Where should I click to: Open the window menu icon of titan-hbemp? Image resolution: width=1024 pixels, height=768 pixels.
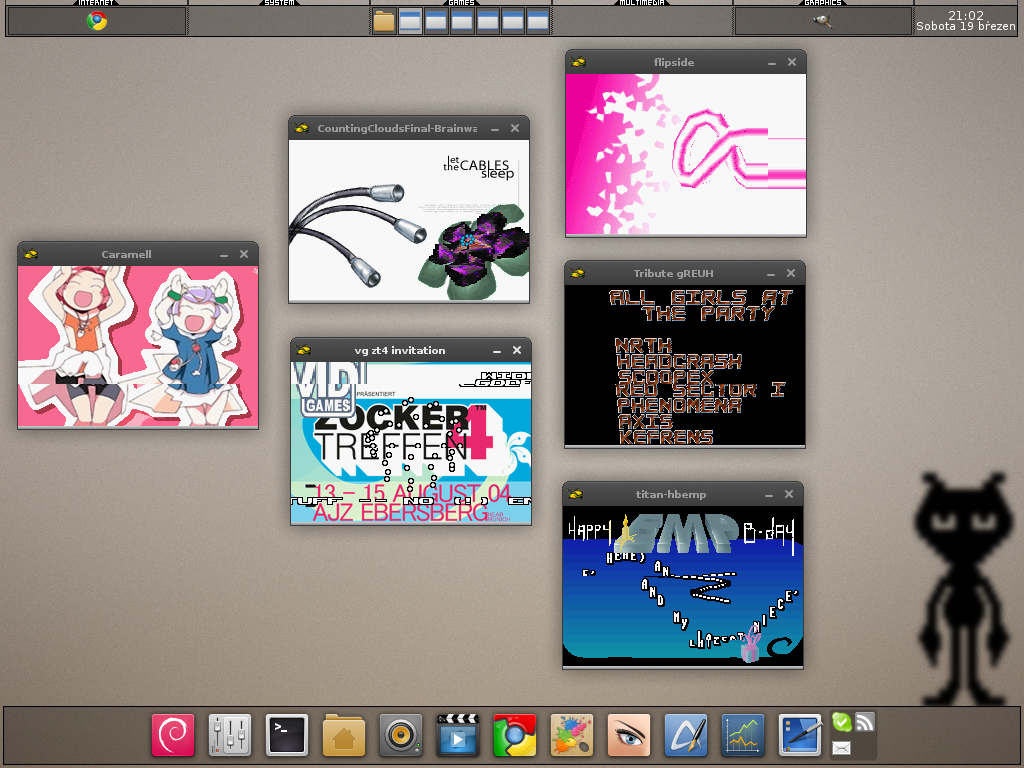coord(575,494)
